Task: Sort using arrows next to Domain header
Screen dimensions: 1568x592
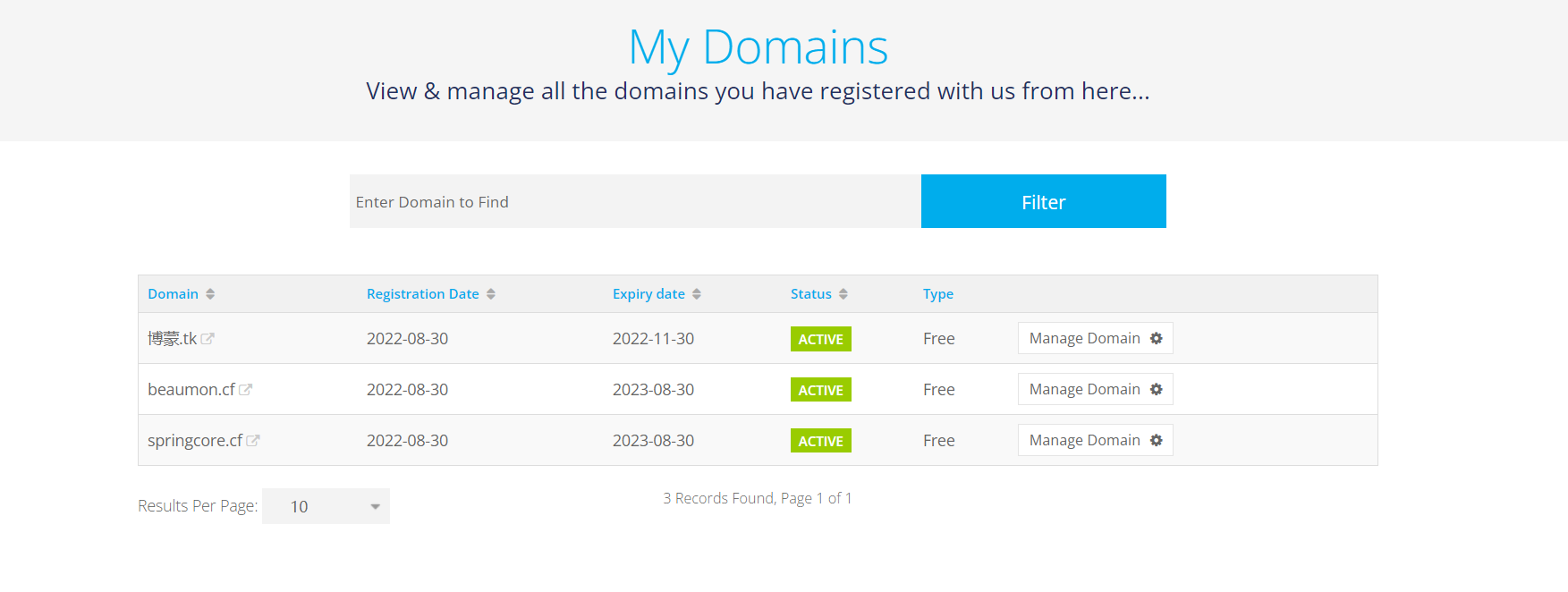Action: point(210,294)
